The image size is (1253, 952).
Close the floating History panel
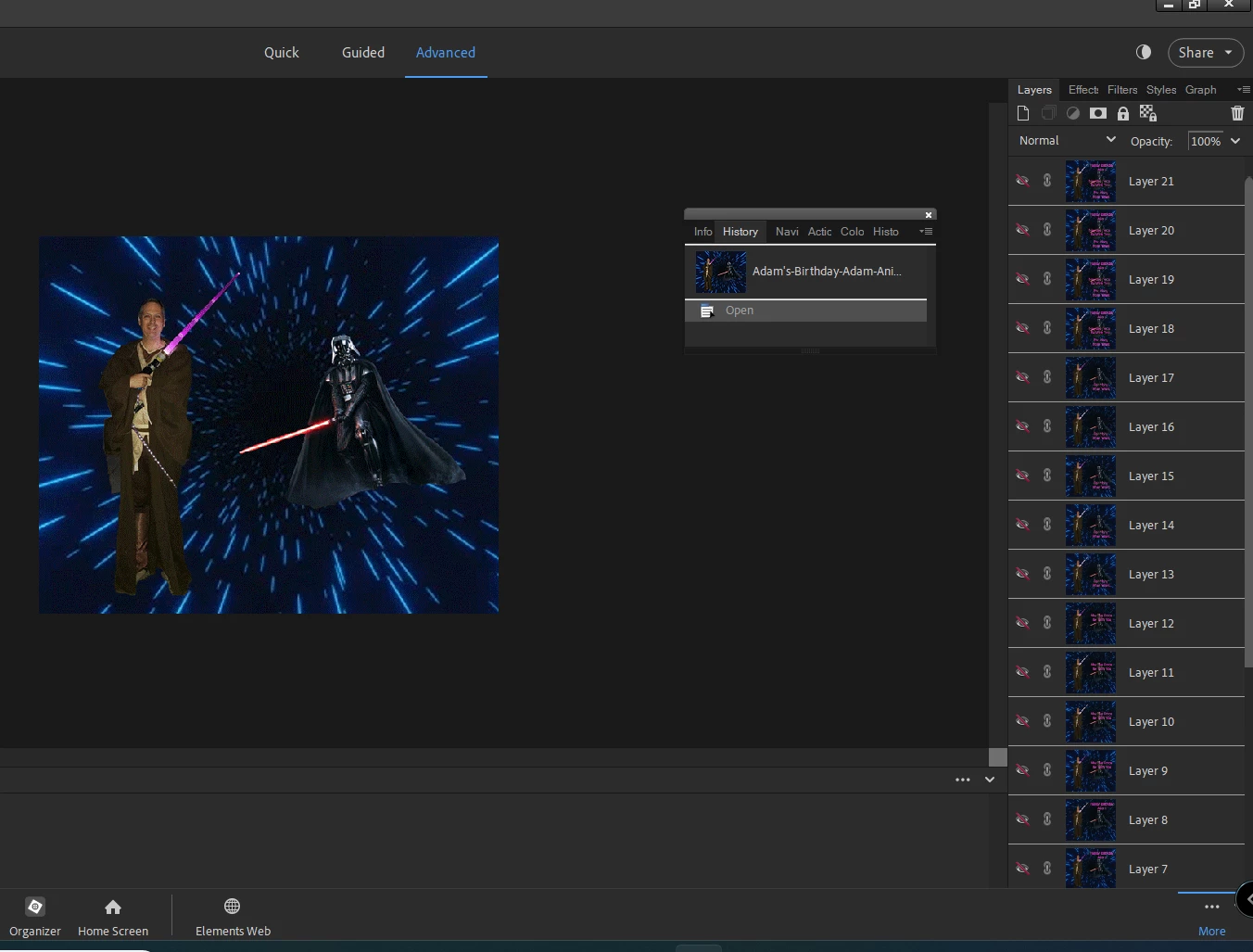pos(929,215)
